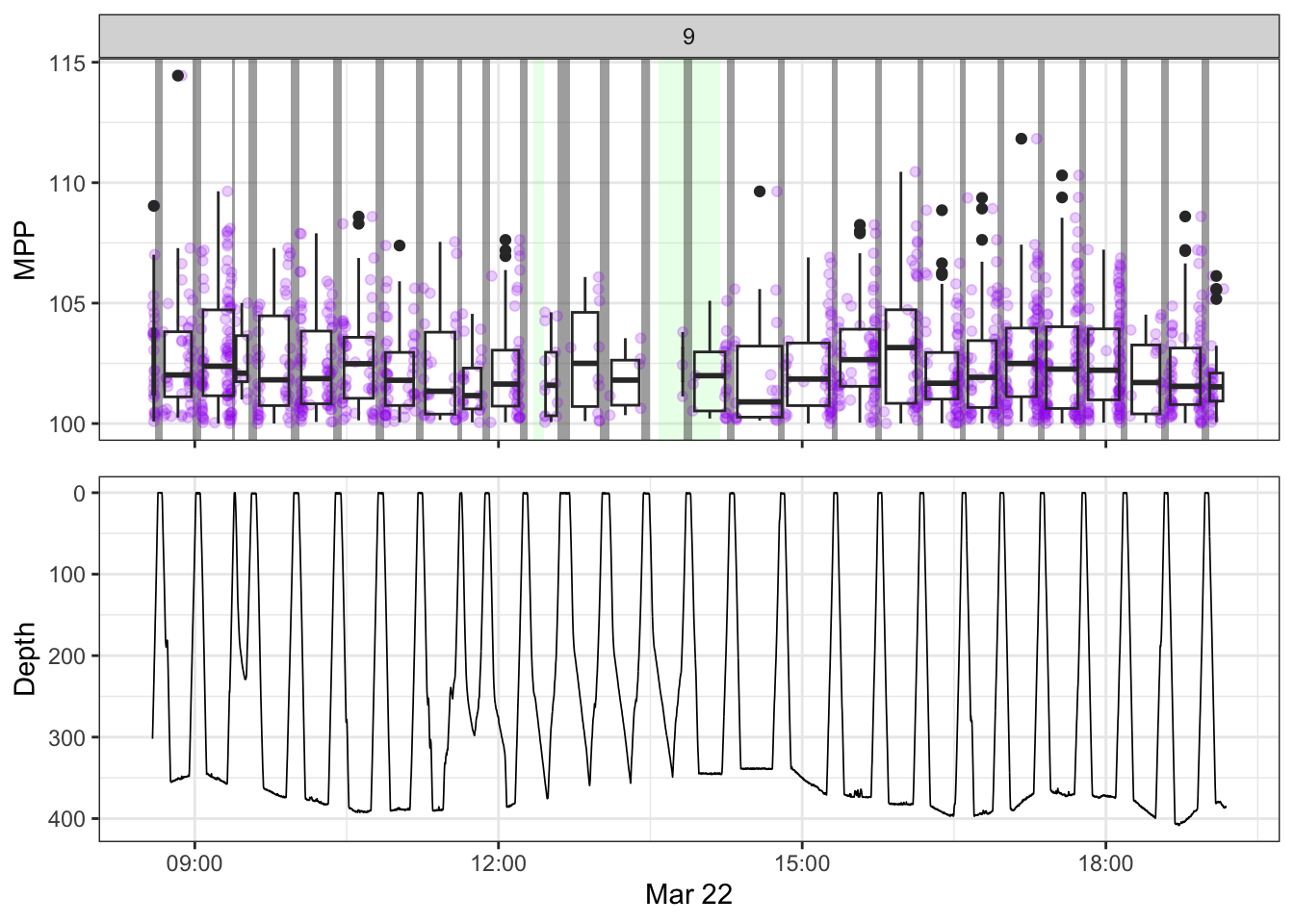Viewport: 1294px width, 924px height.
Task: Select the 09:00 x-axis tick label
Action: tap(194, 863)
